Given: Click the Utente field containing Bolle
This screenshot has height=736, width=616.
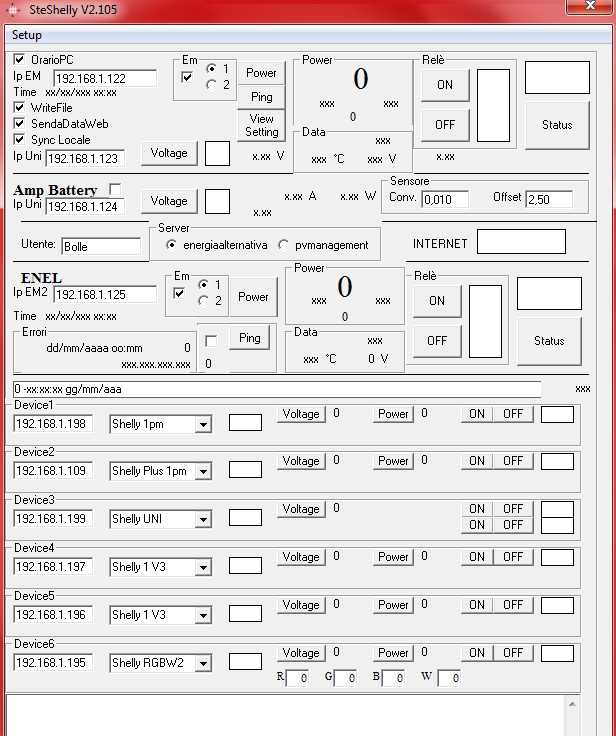Looking at the screenshot, I should tap(101, 246).
